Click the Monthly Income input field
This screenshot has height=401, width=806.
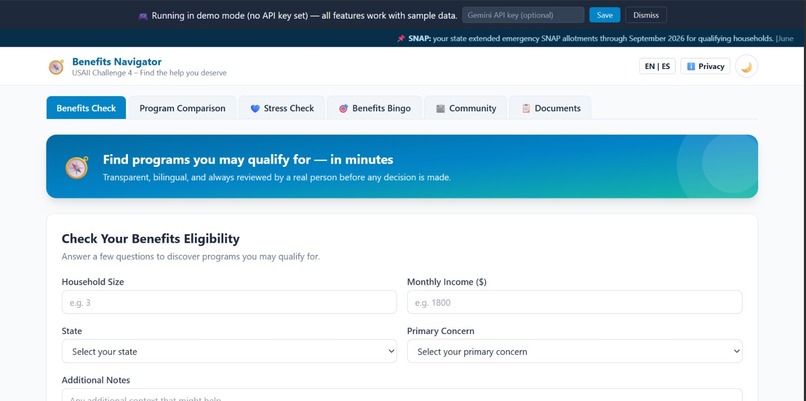pyautogui.click(x=575, y=302)
